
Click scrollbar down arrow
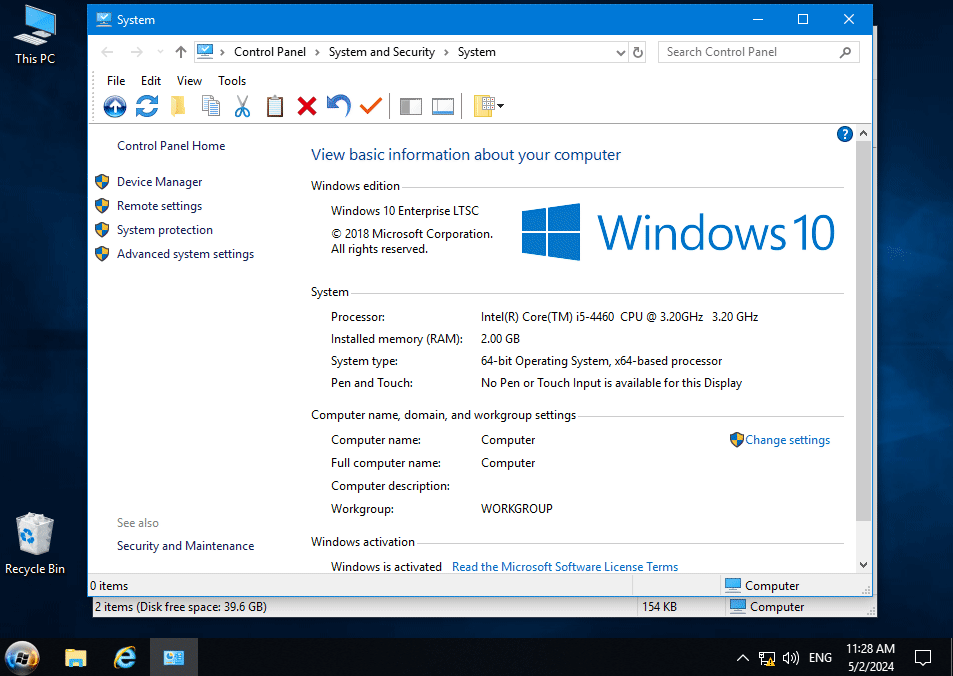point(863,565)
